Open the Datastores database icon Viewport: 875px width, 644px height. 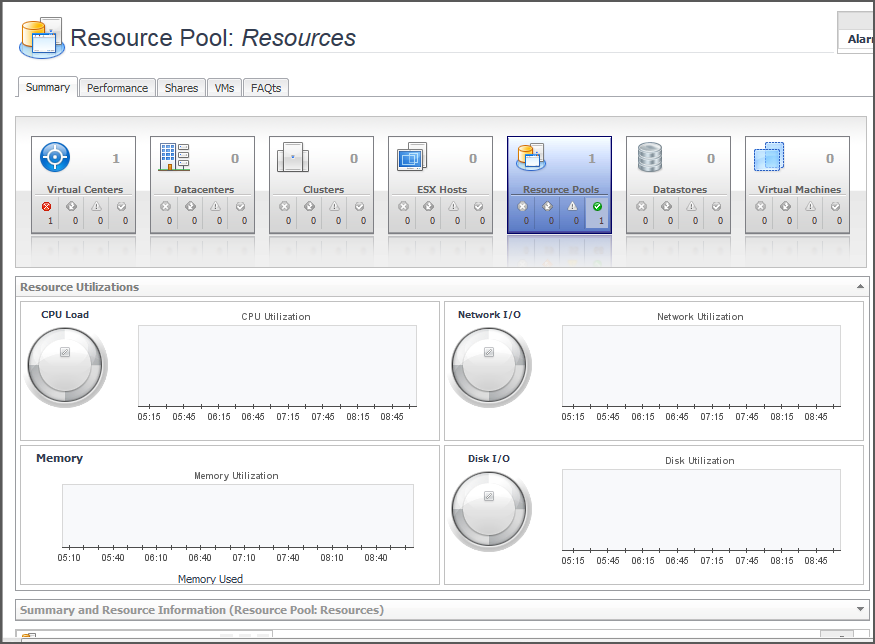(x=650, y=157)
